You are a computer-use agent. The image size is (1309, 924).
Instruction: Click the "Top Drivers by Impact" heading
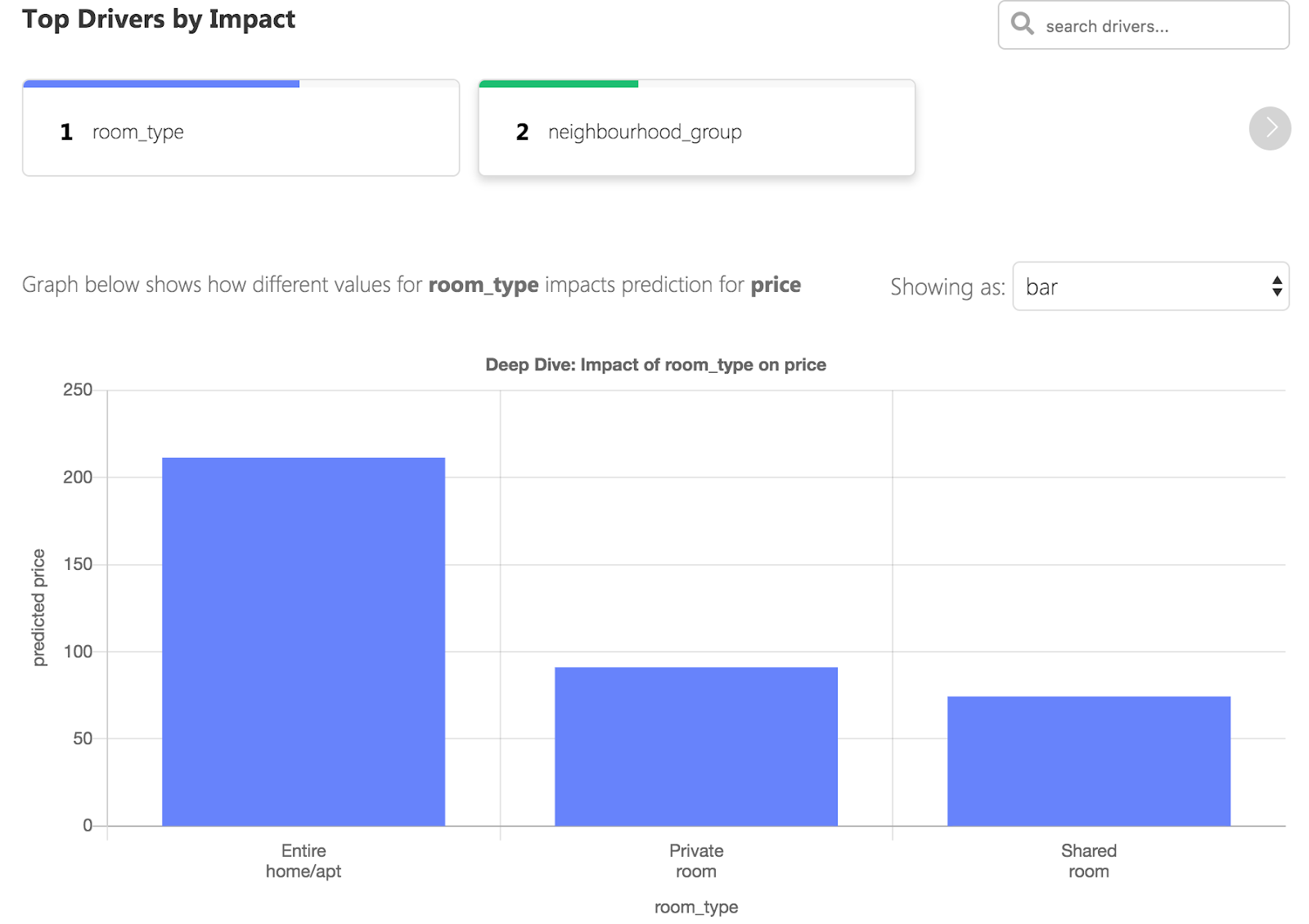(x=159, y=19)
